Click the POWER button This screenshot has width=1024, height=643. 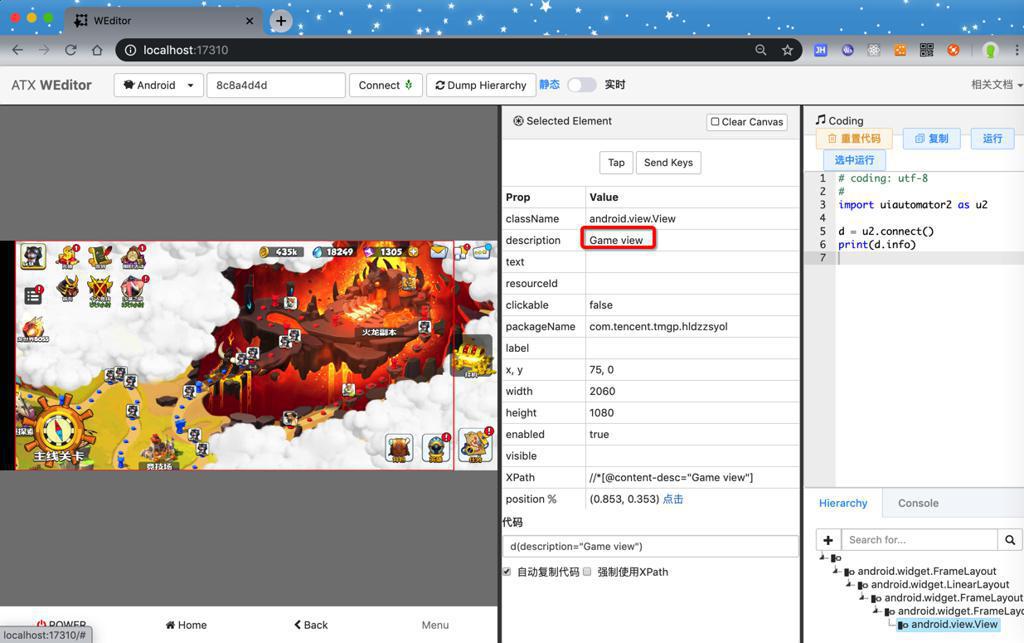61,624
